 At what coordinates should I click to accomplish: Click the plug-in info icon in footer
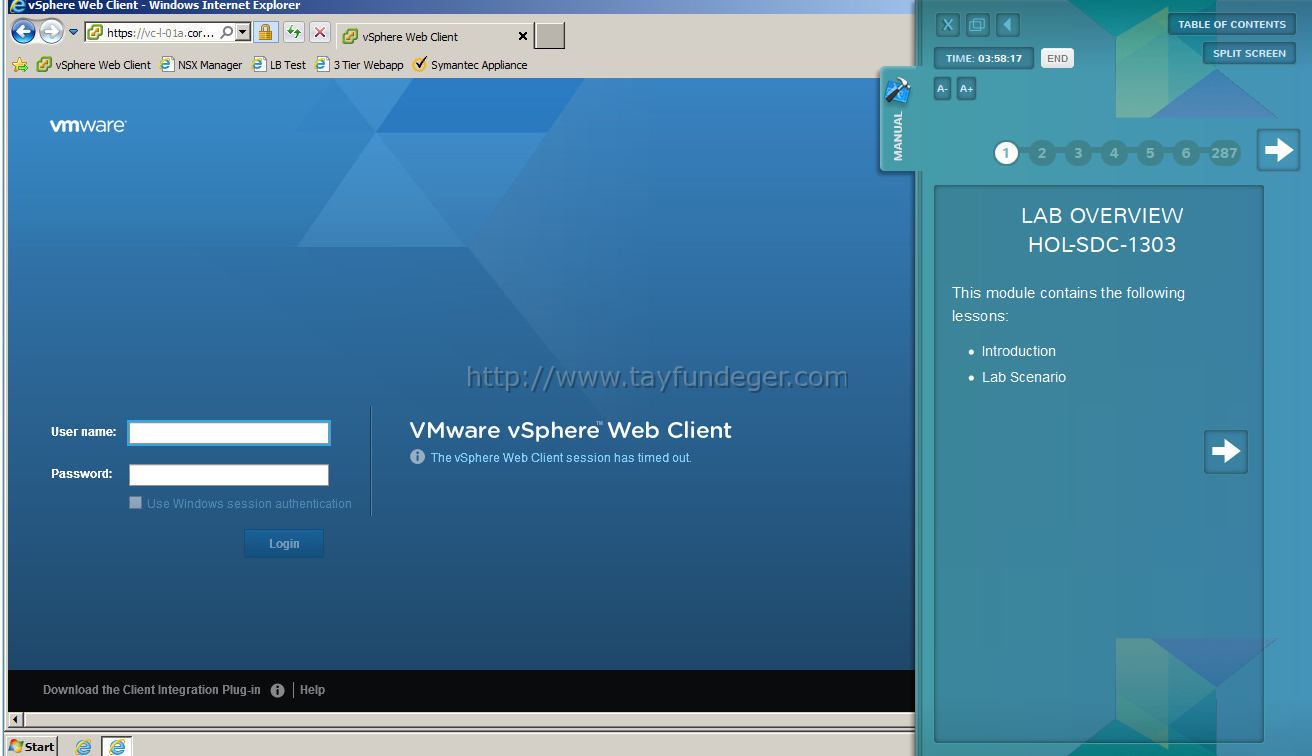tap(277, 690)
